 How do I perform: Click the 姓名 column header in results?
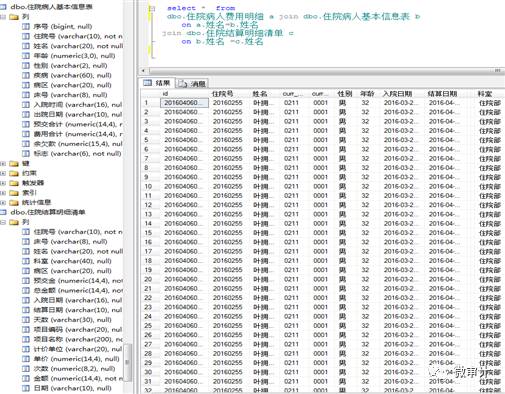263,94
